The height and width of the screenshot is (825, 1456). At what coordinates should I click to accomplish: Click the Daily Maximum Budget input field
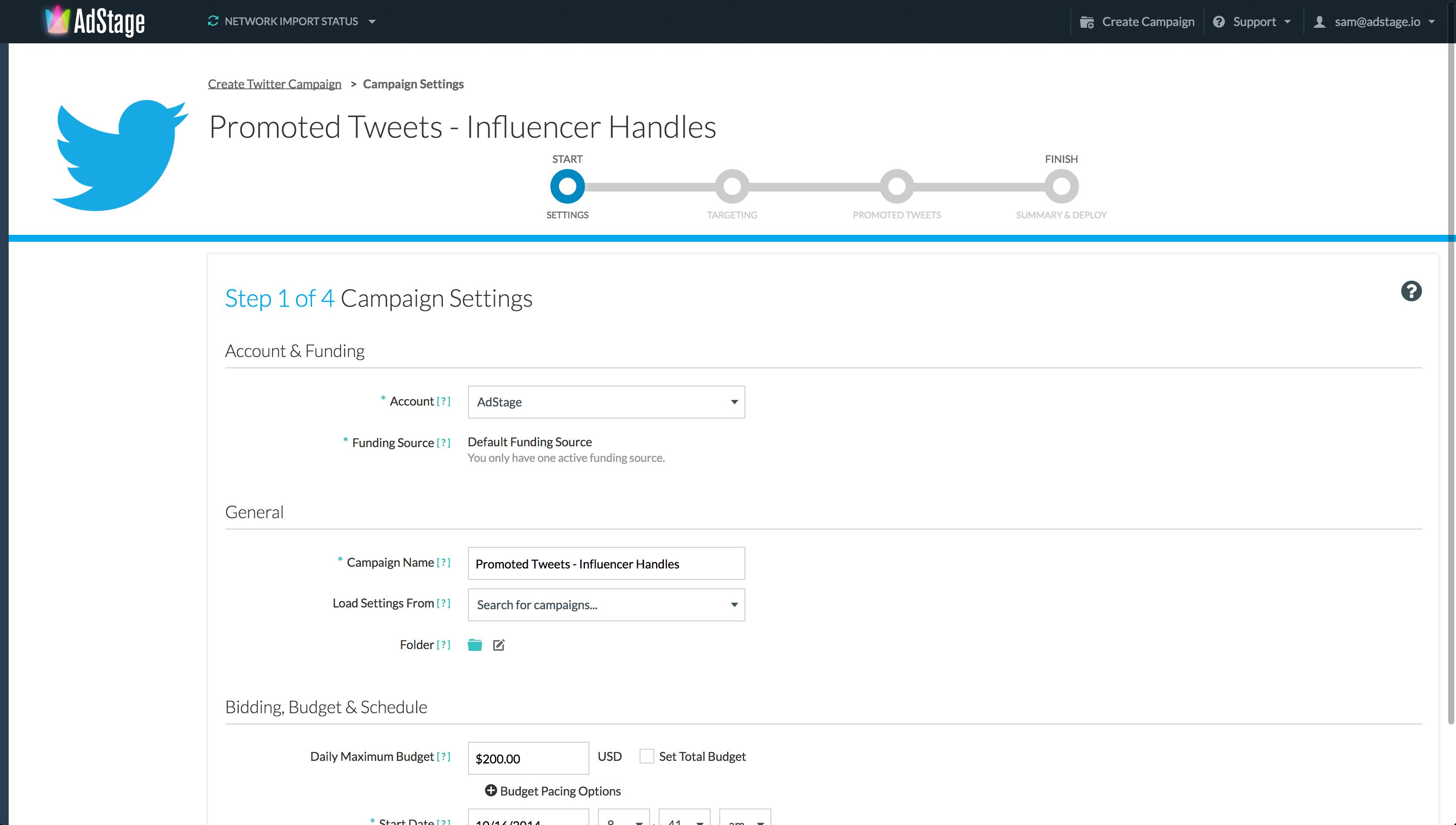coord(528,758)
